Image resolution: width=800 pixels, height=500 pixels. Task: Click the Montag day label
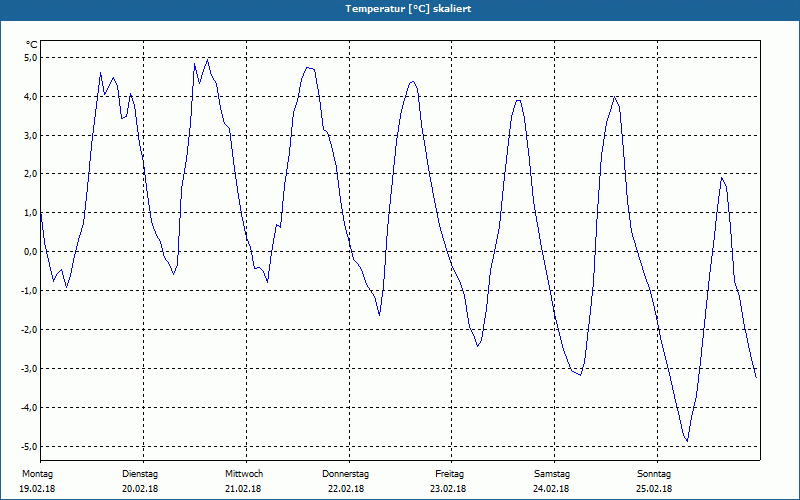click(37, 474)
